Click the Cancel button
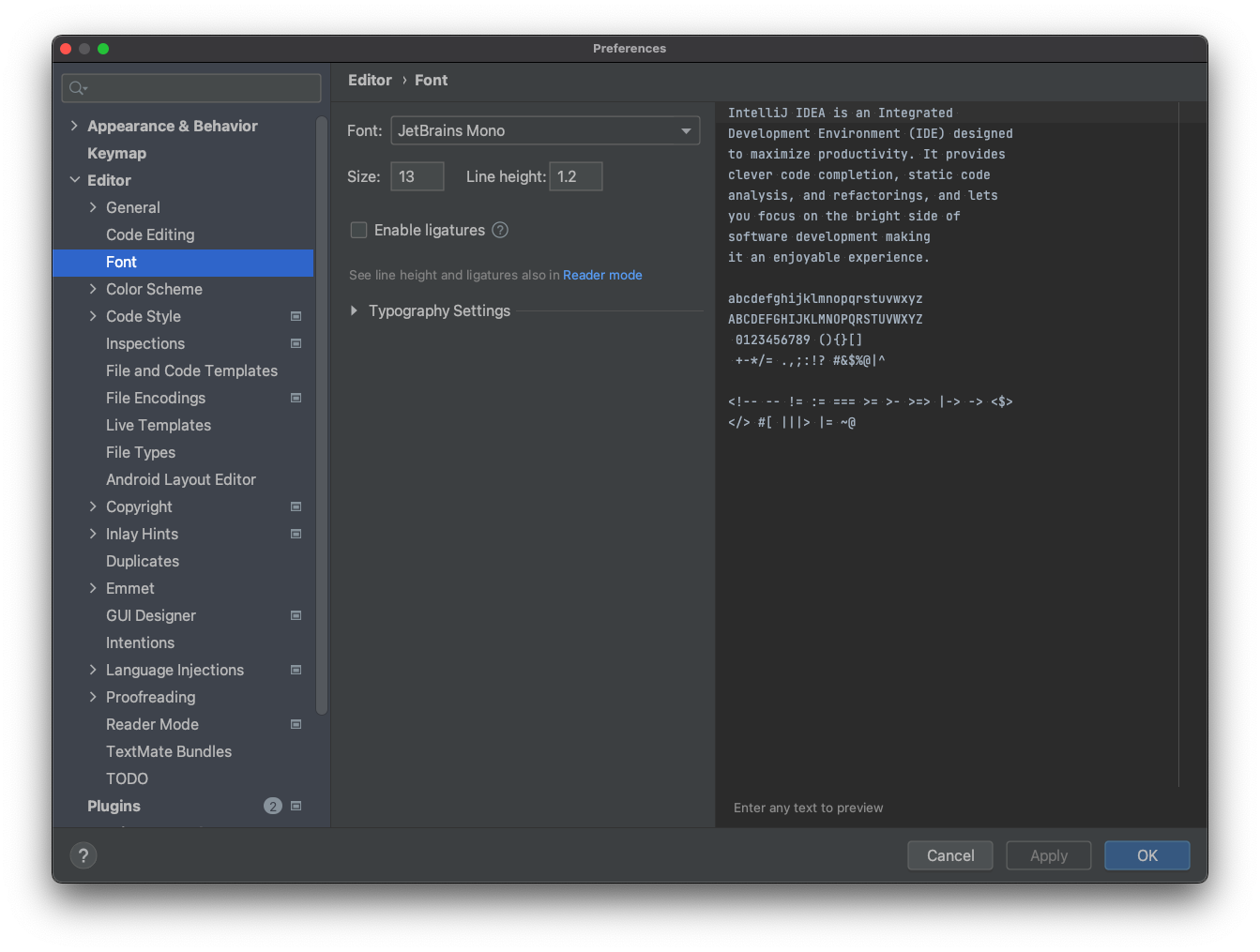Image resolution: width=1260 pixels, height=952 pixels. [950, 855]
